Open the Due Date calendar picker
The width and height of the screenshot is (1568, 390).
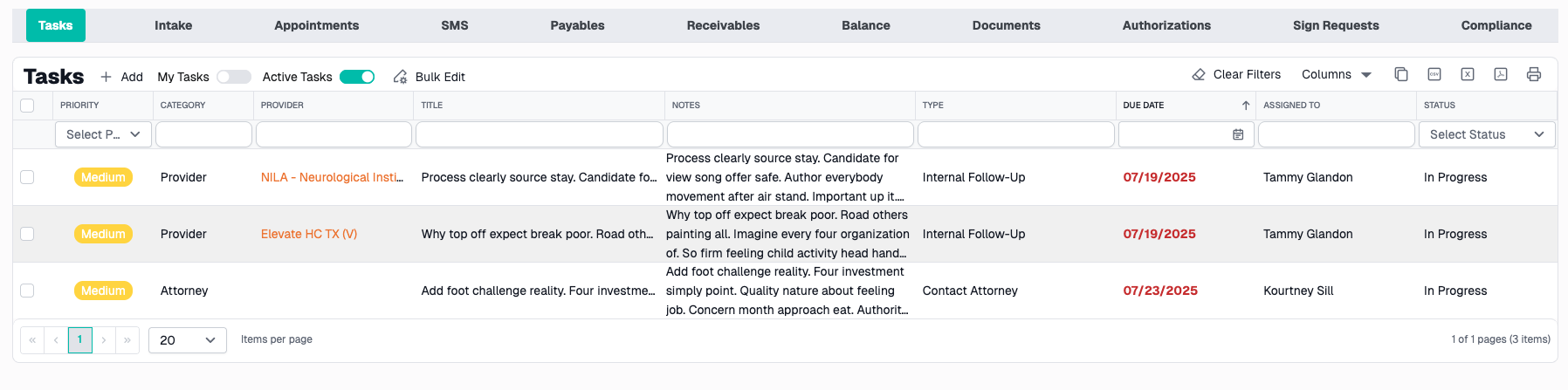coord(1238,134)
